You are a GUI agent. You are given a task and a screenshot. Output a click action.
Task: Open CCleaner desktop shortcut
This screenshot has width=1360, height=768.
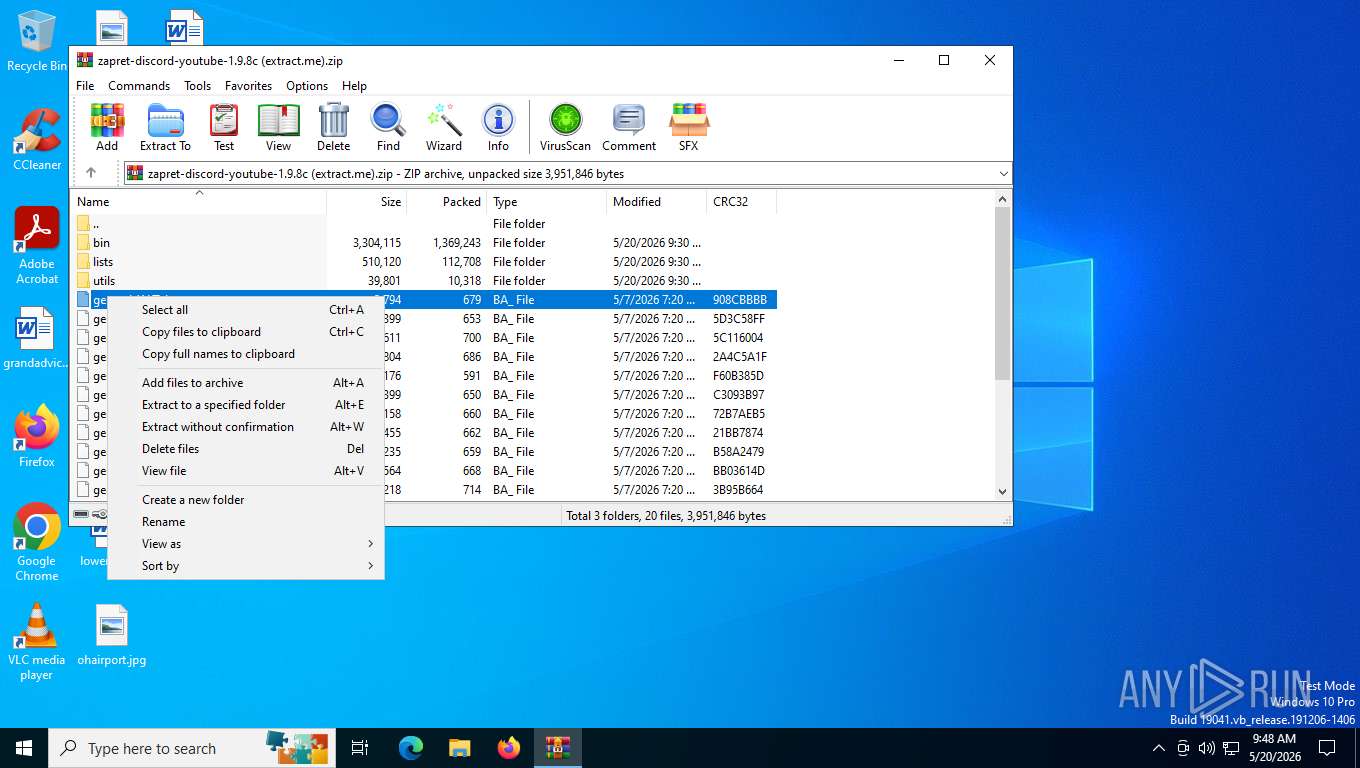(37, 140)
